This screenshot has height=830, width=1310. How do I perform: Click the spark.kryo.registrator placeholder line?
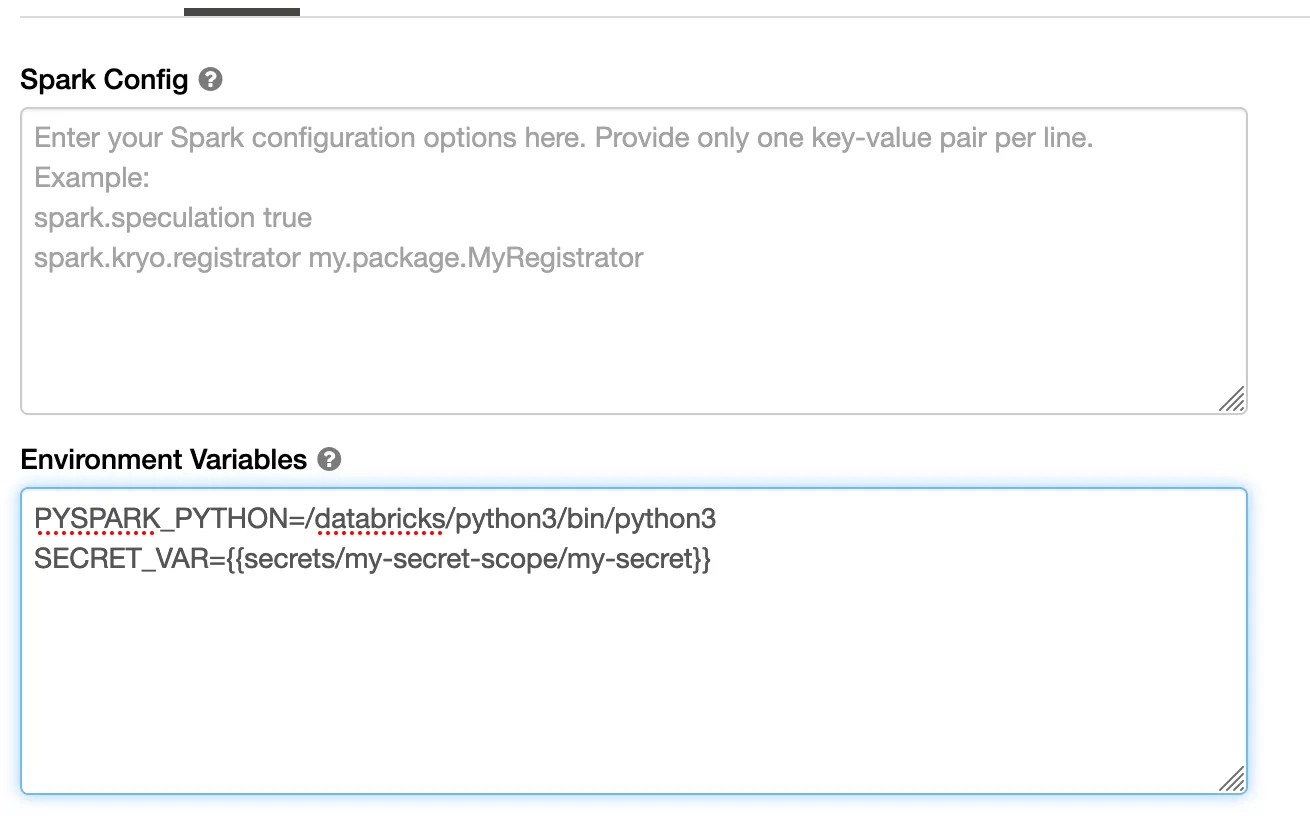coord(338,258)
